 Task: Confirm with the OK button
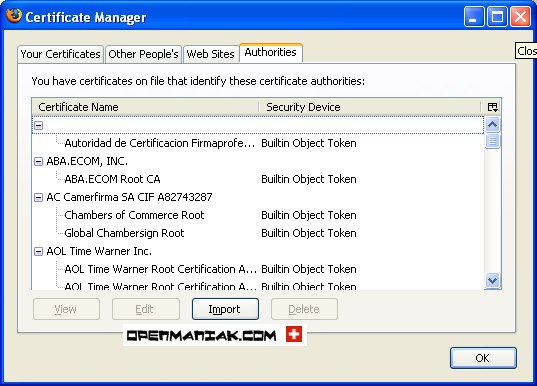[x=483, y=358]
